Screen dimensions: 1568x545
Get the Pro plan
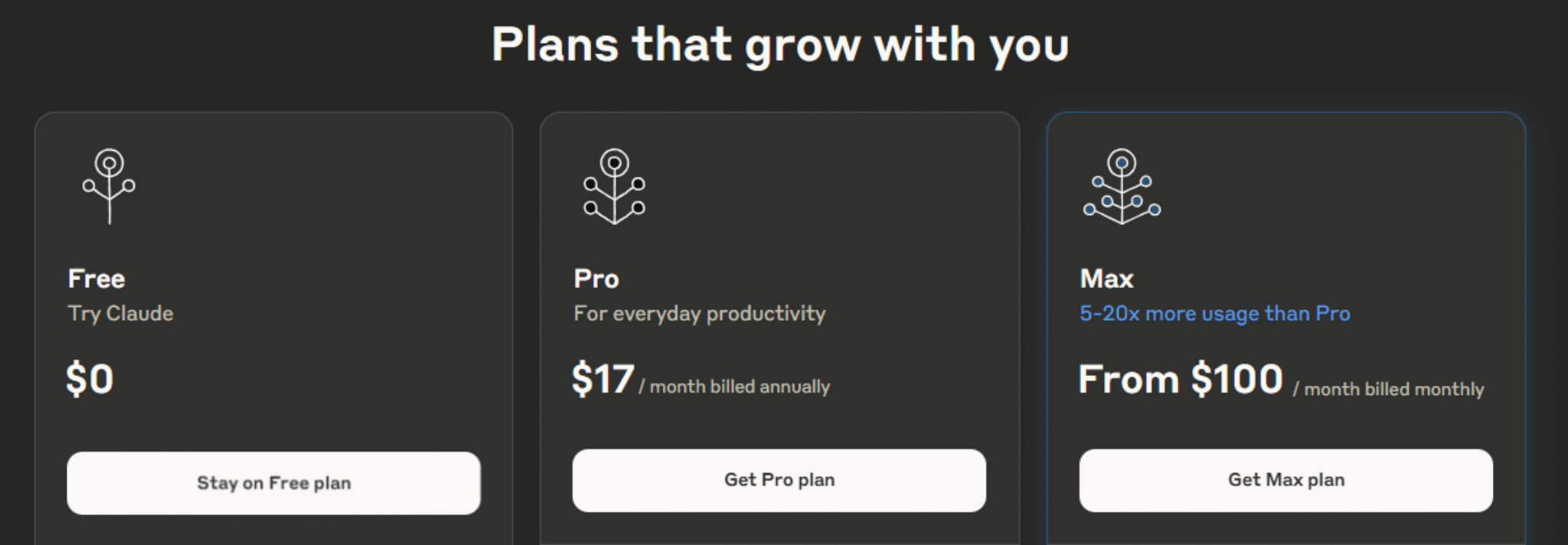point(779,480)
